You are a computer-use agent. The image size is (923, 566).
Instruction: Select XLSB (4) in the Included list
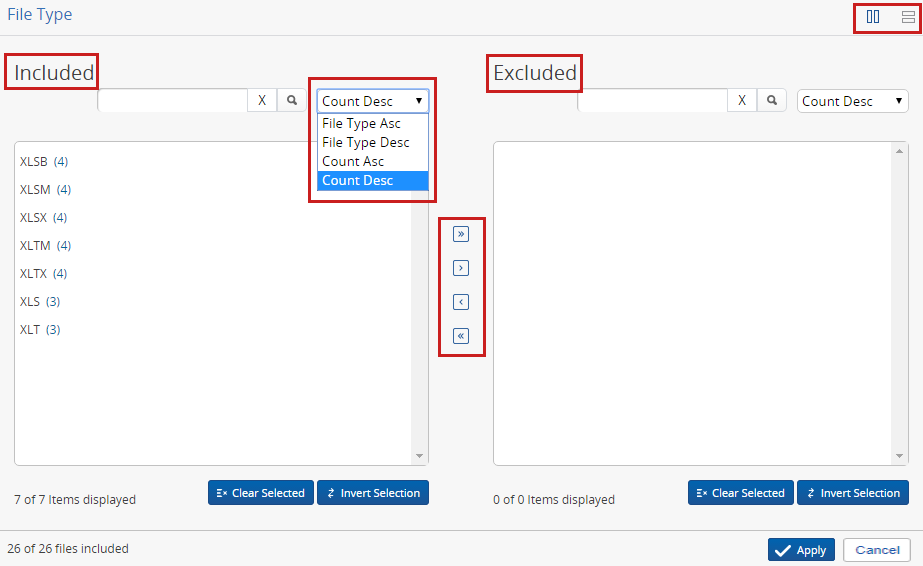click(x=44, y=162)
